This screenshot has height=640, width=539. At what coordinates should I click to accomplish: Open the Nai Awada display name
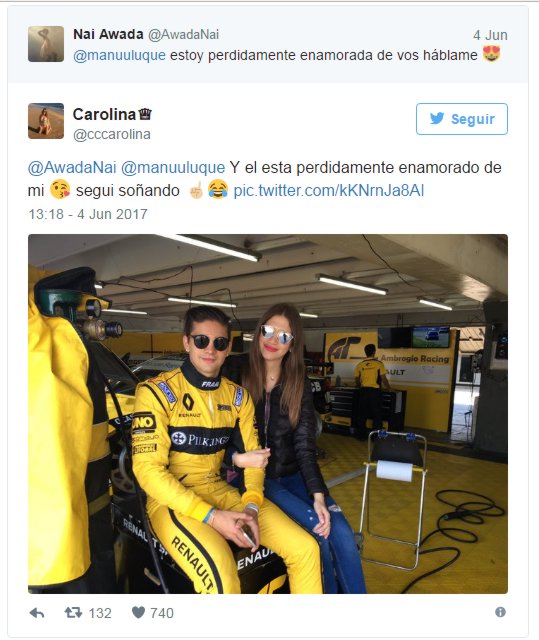pos(108,34)
